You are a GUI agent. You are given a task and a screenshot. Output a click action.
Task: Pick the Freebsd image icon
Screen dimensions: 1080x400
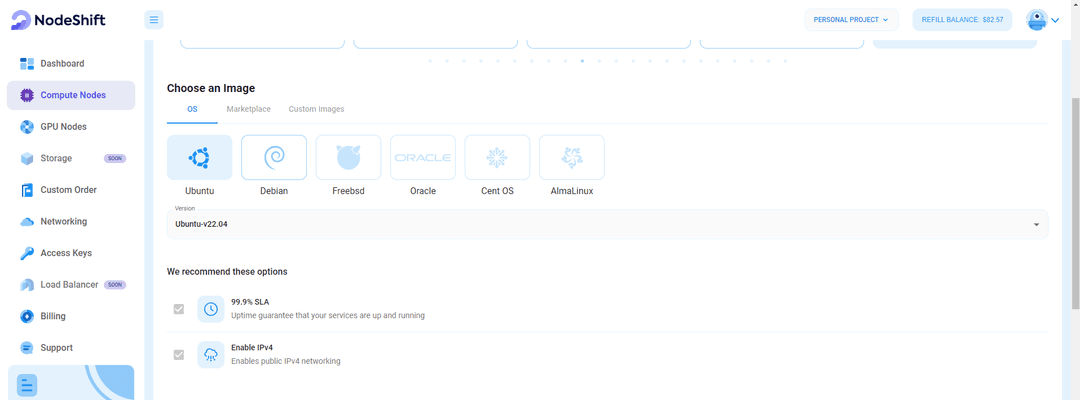click(x=348, y=157)
